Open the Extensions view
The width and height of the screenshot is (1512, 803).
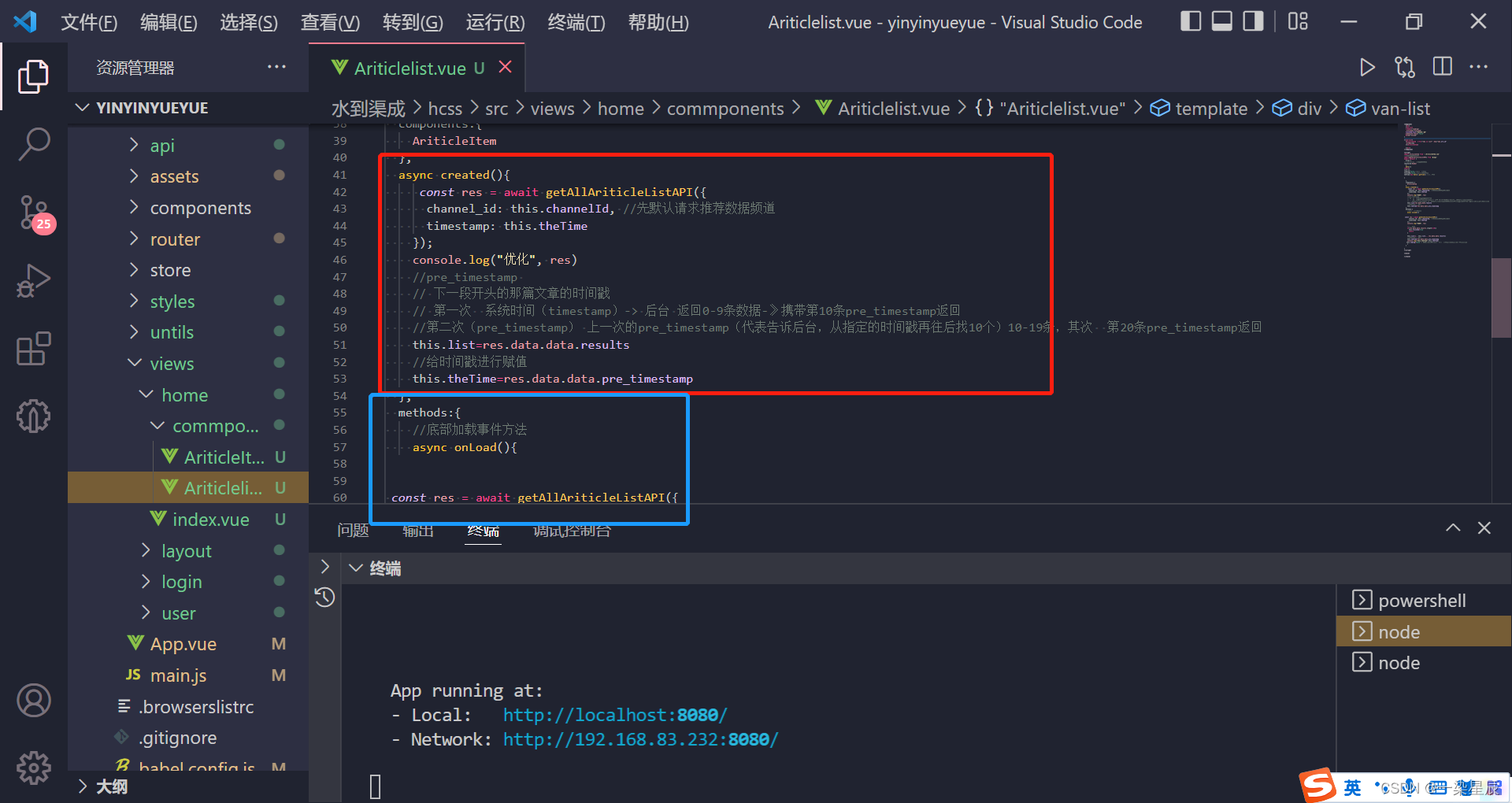33,348
